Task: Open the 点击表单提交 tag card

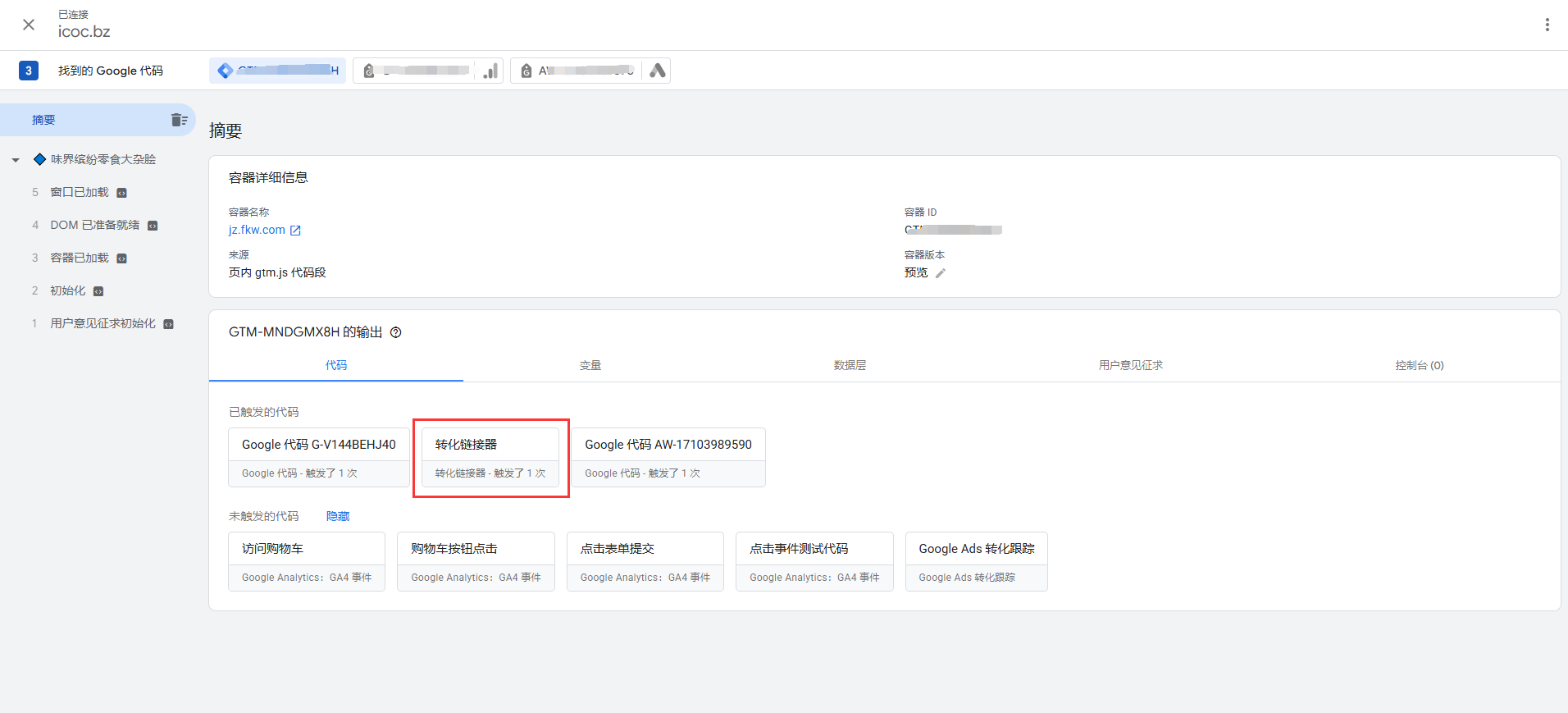Action: click(x=645, y=561)
